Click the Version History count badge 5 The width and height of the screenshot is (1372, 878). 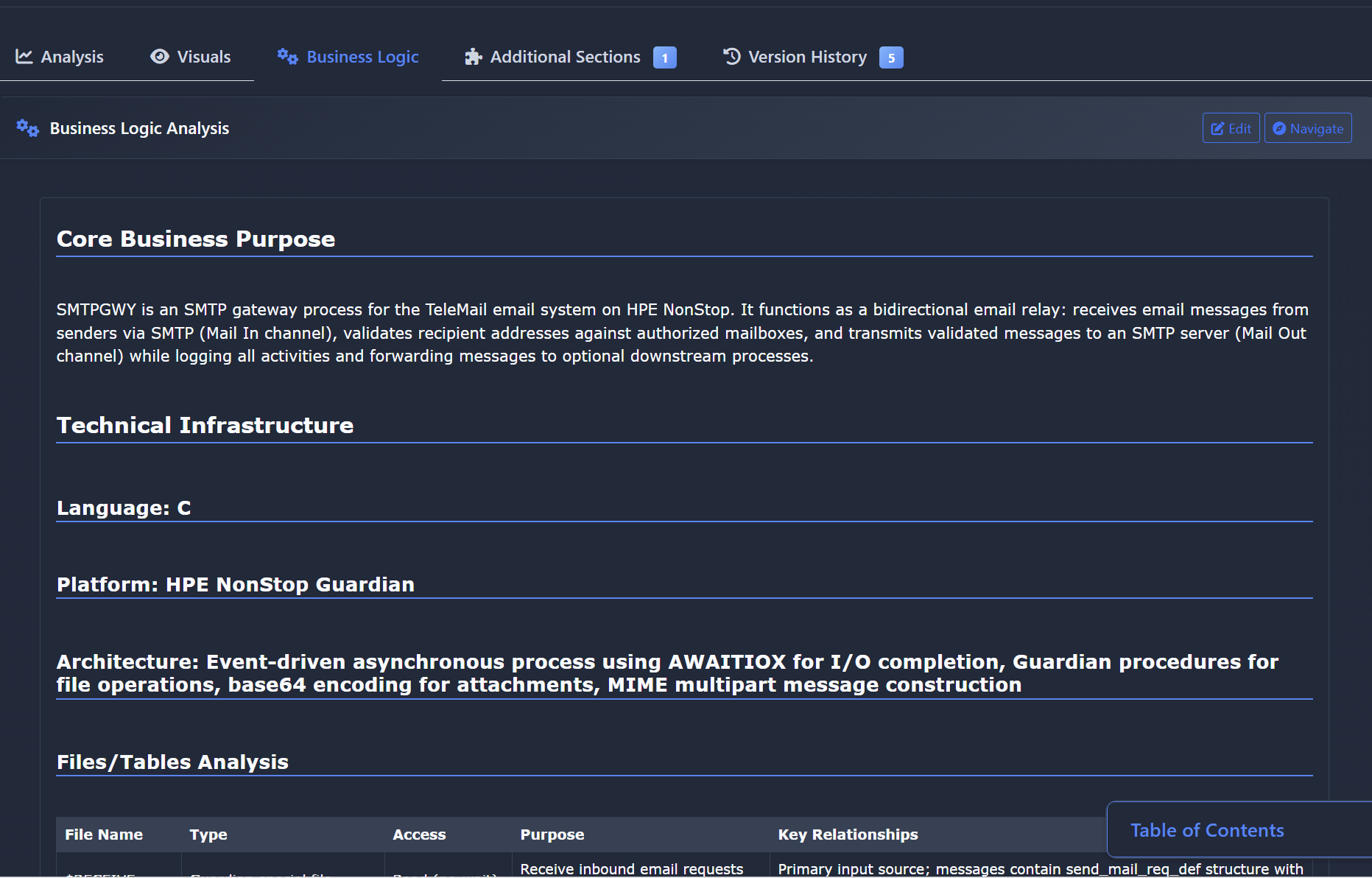(x=891, y=57)
